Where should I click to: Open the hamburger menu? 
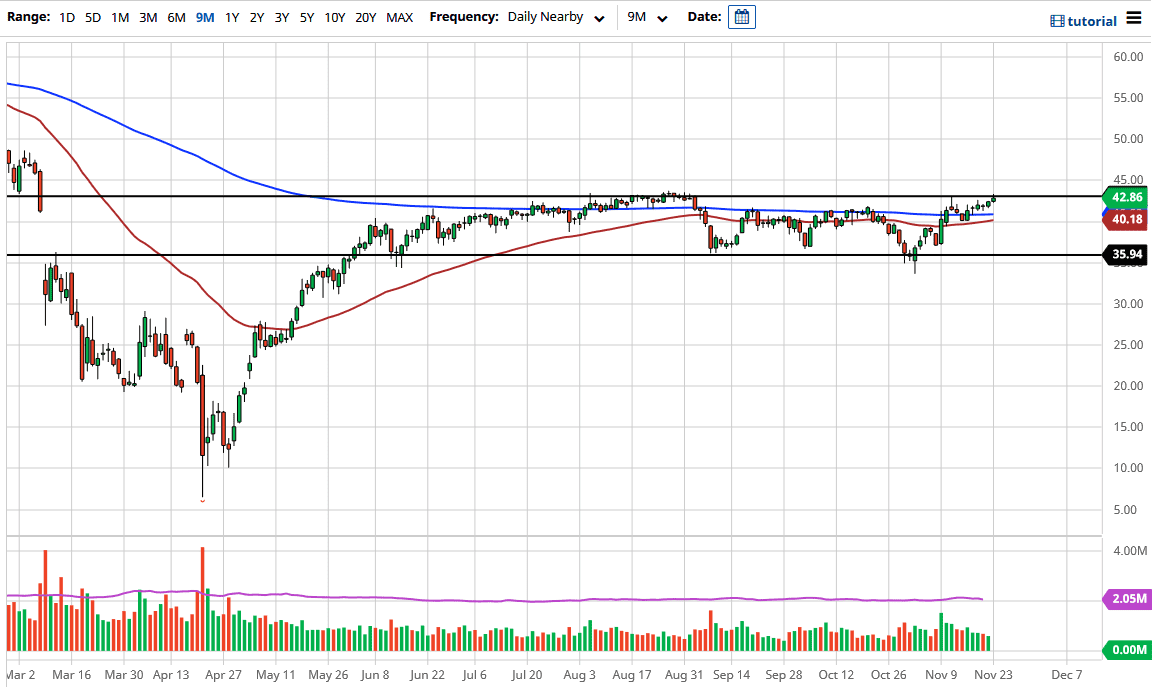(x=1136, y=18)
